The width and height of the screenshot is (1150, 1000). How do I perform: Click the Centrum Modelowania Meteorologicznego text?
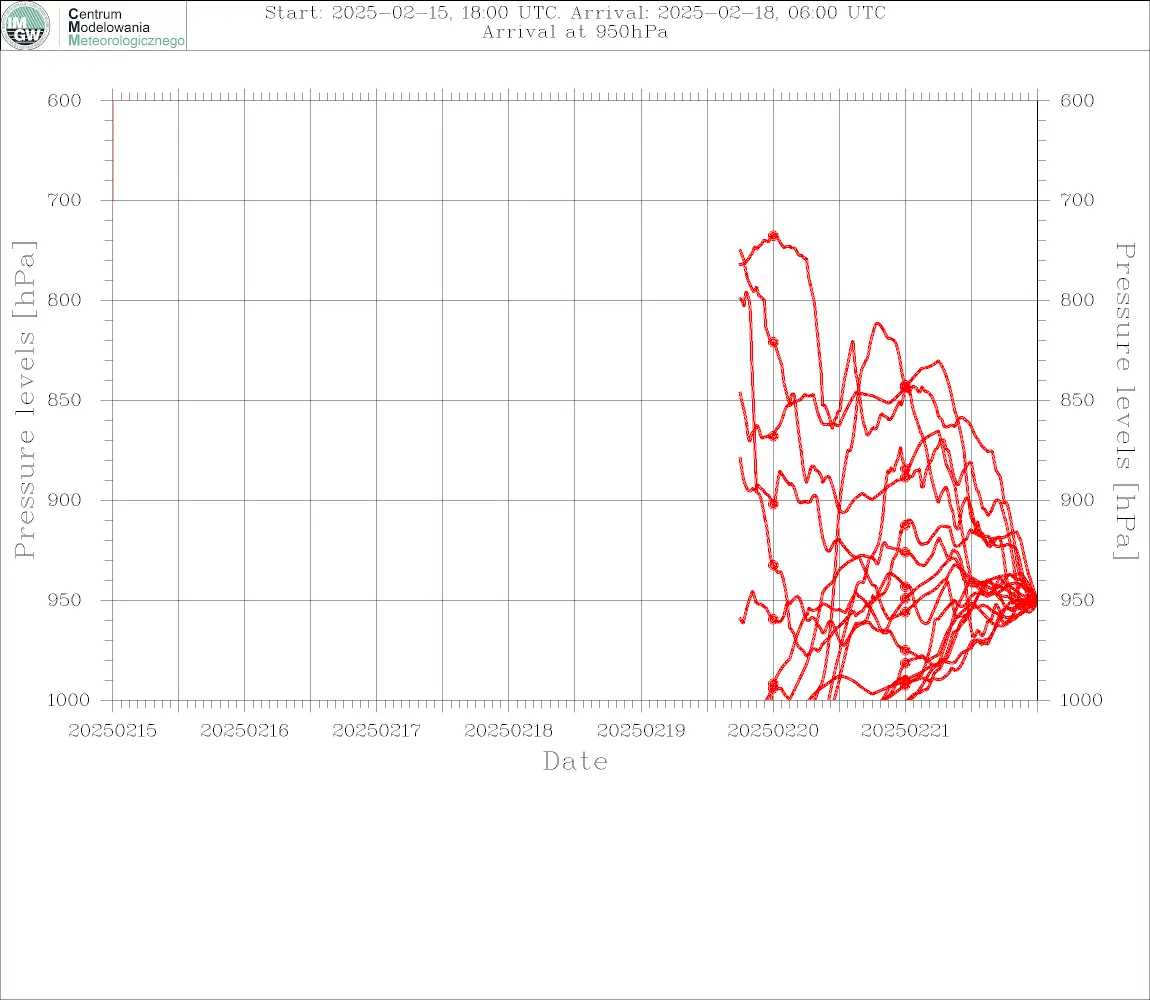coord(125,27)
